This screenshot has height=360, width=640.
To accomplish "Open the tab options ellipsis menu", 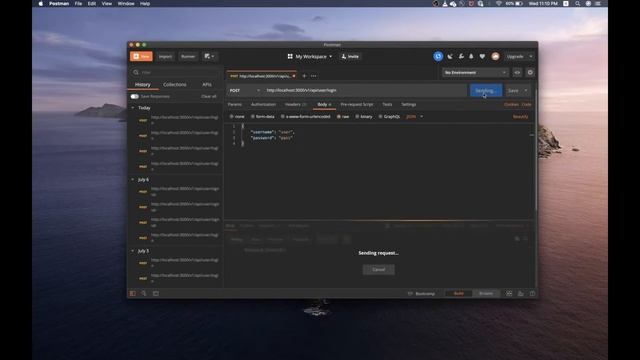I will click(313, 76).
